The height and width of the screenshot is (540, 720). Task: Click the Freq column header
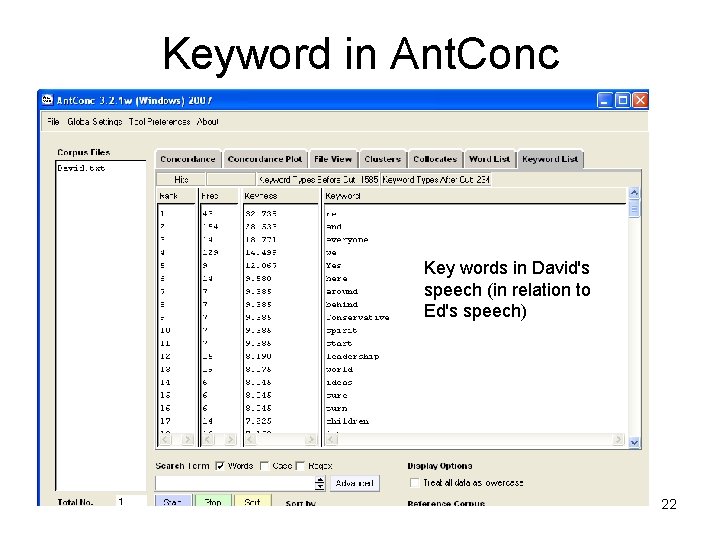tap(219, 196)
